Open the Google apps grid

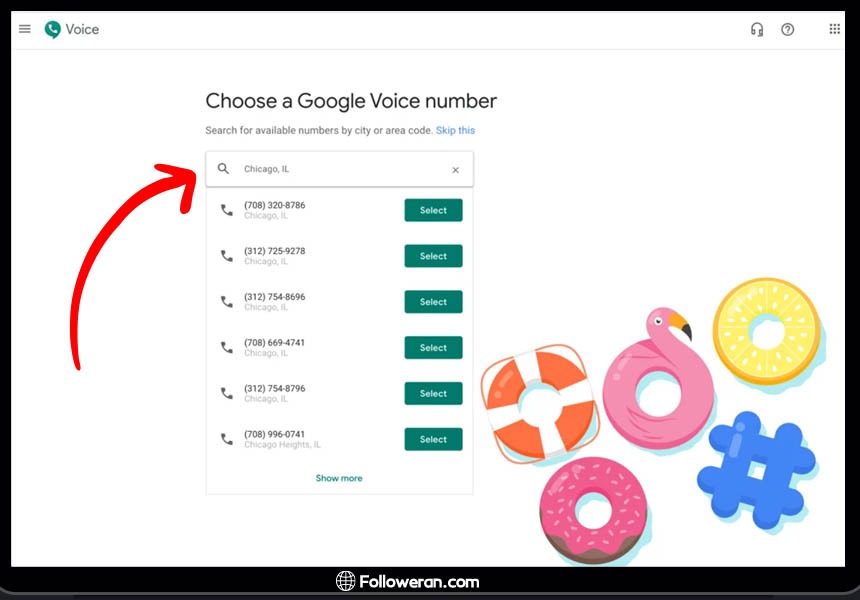pyautogui.click(x=834, y=29)
